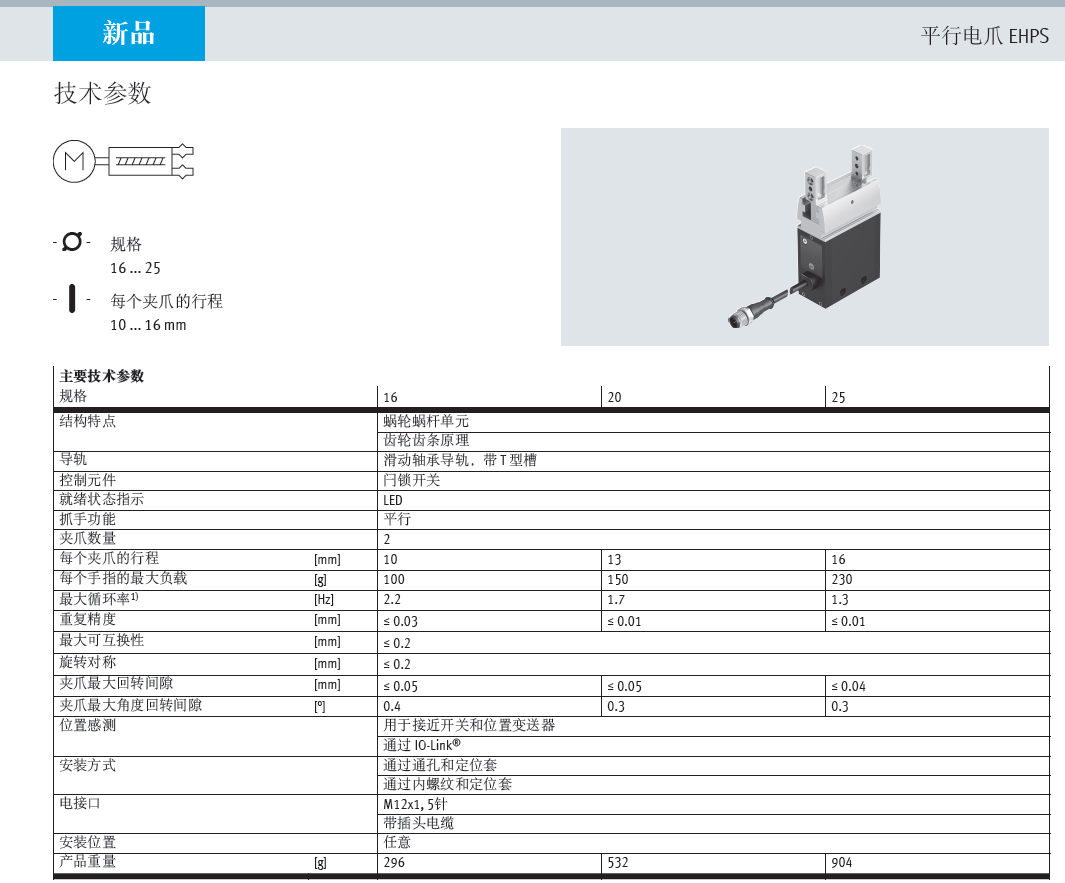The image size is (1065, 883).
Task: Click the motor and spindle drive symbol
Action: click(124, 162)
